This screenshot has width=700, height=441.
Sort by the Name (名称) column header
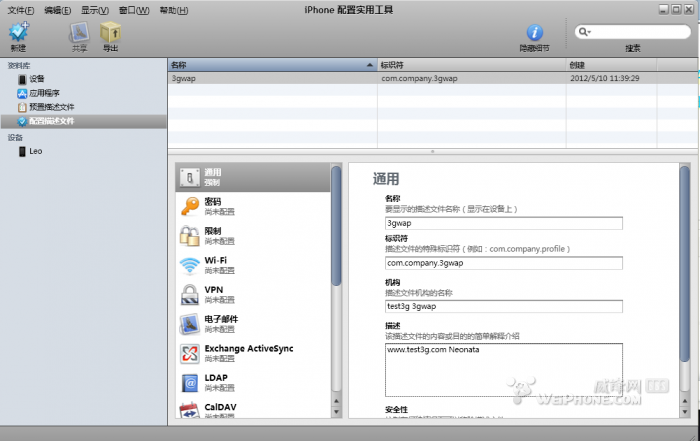(273, 65)
